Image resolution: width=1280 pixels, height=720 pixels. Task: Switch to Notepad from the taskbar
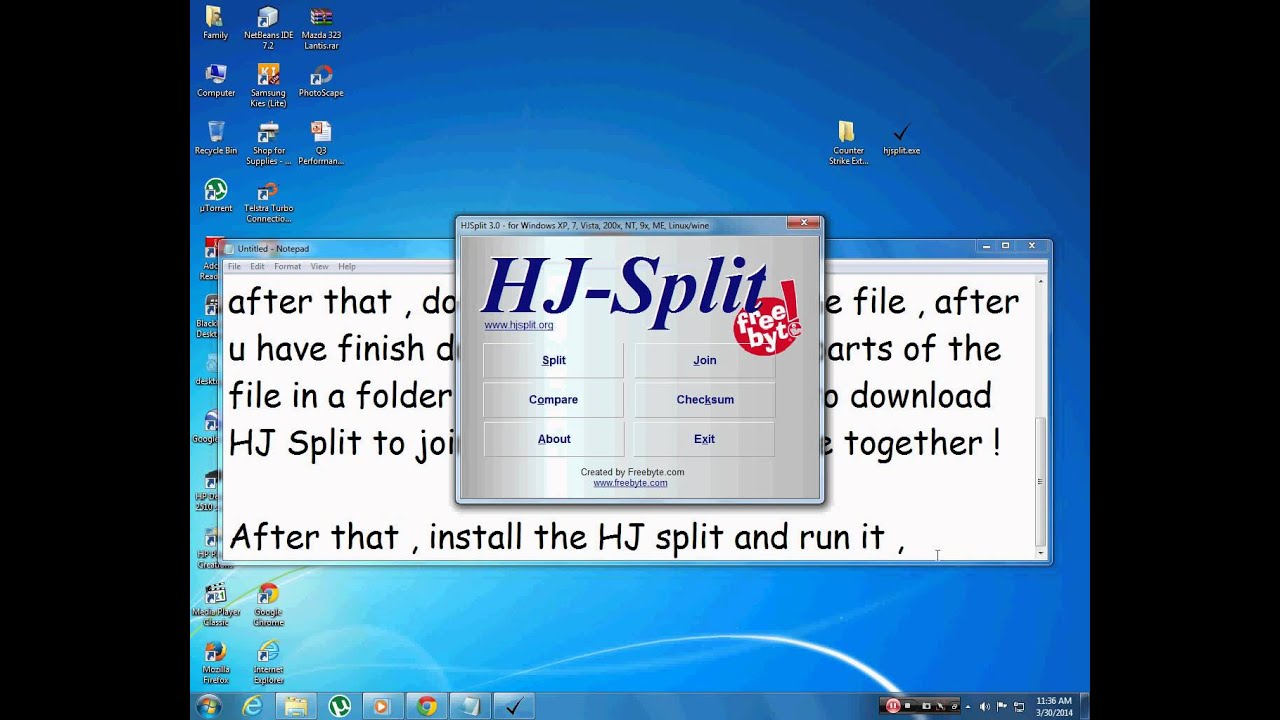[x=469, y=706]
